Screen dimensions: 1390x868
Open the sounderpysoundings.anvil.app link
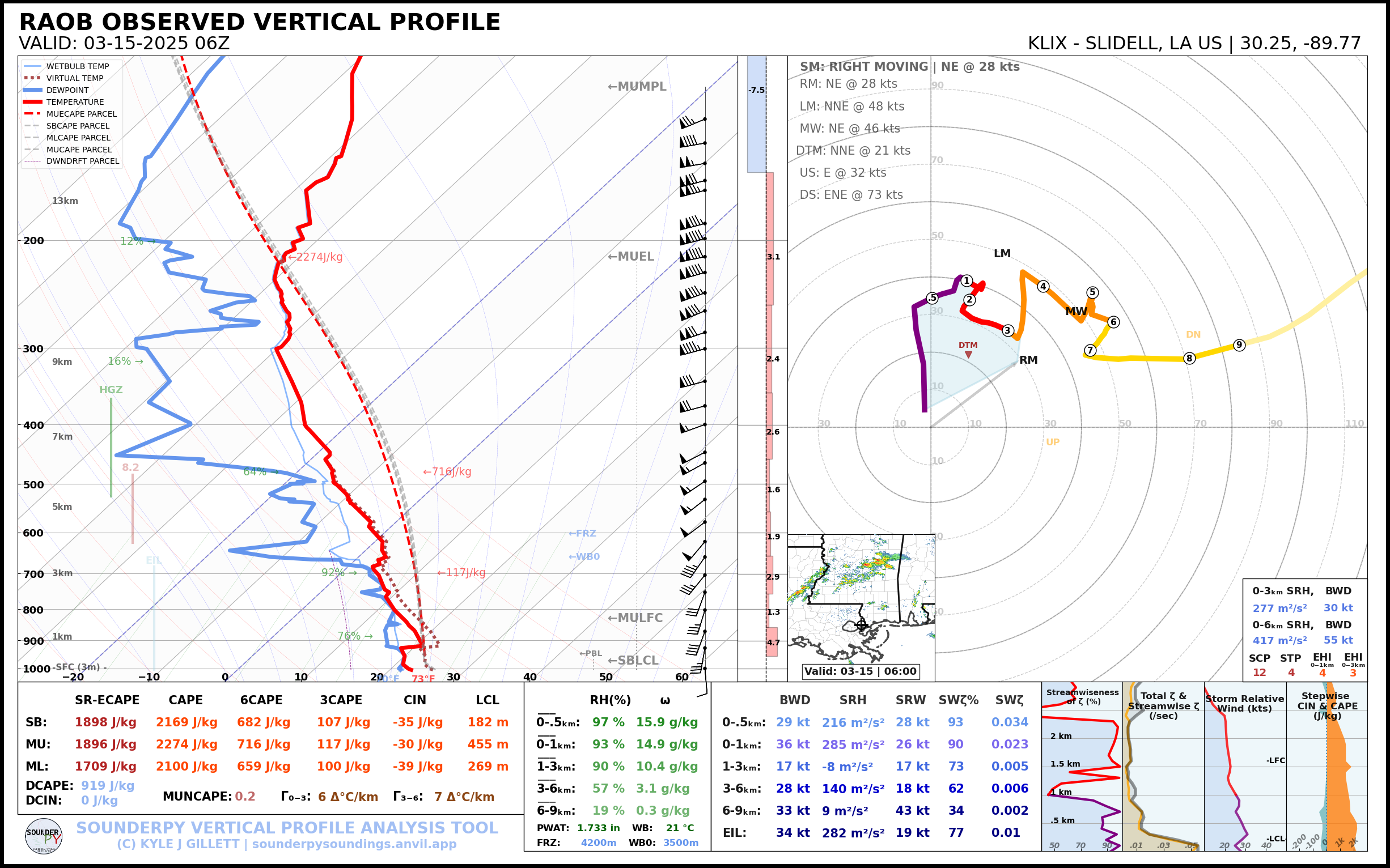point(354,844)
